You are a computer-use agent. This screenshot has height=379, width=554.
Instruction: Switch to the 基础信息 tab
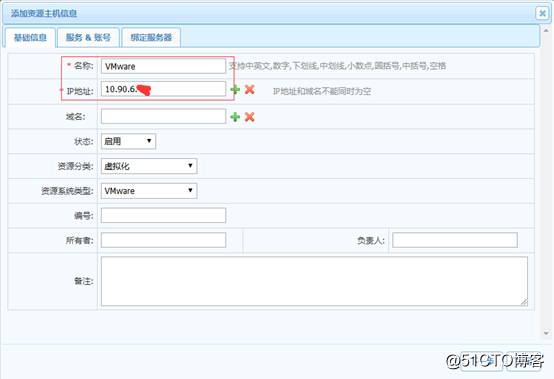pos(30,37)
